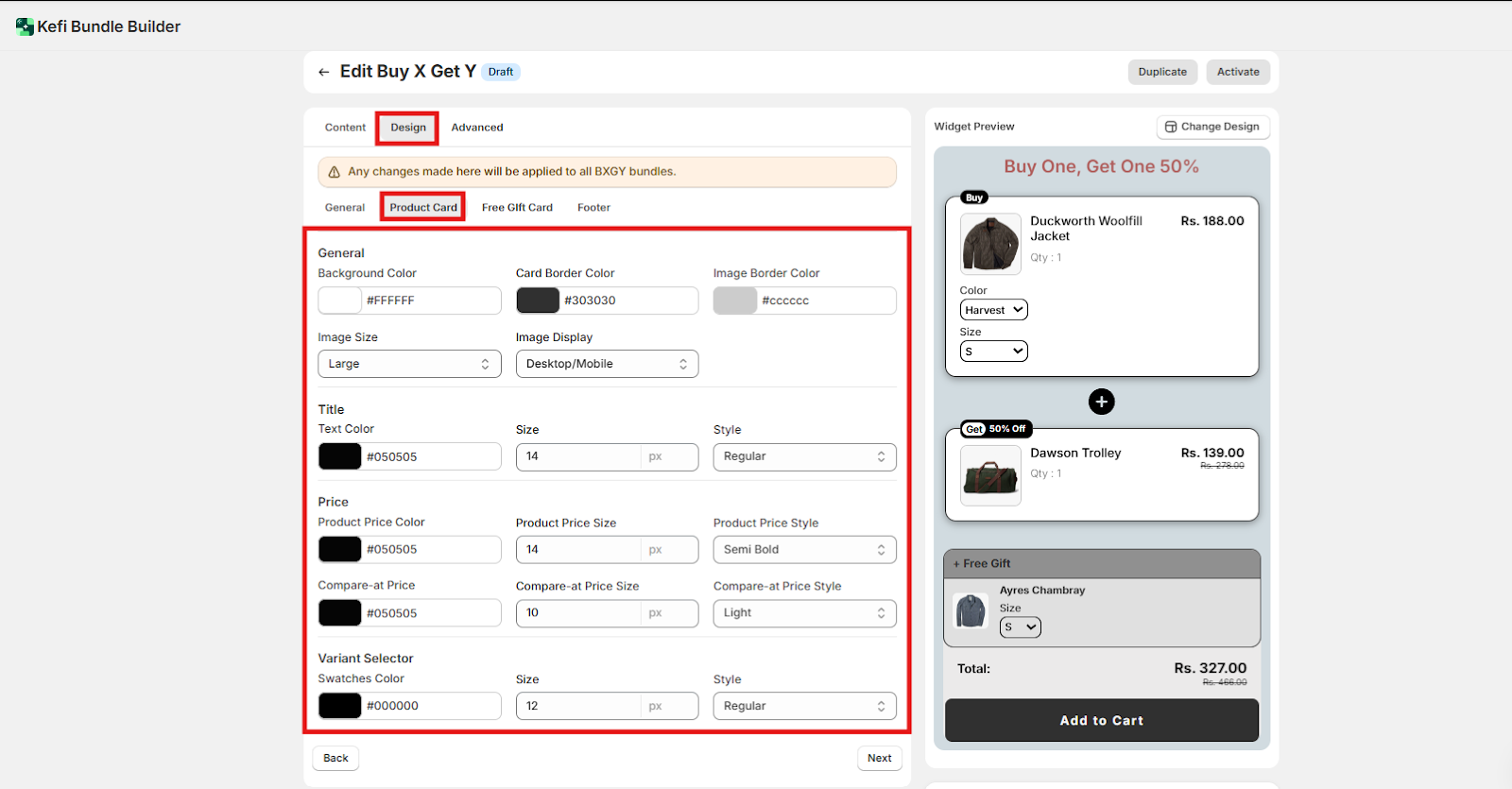Open the Footer sub-tab
This screenshot has height=789, width=1512.
[593, 208]
